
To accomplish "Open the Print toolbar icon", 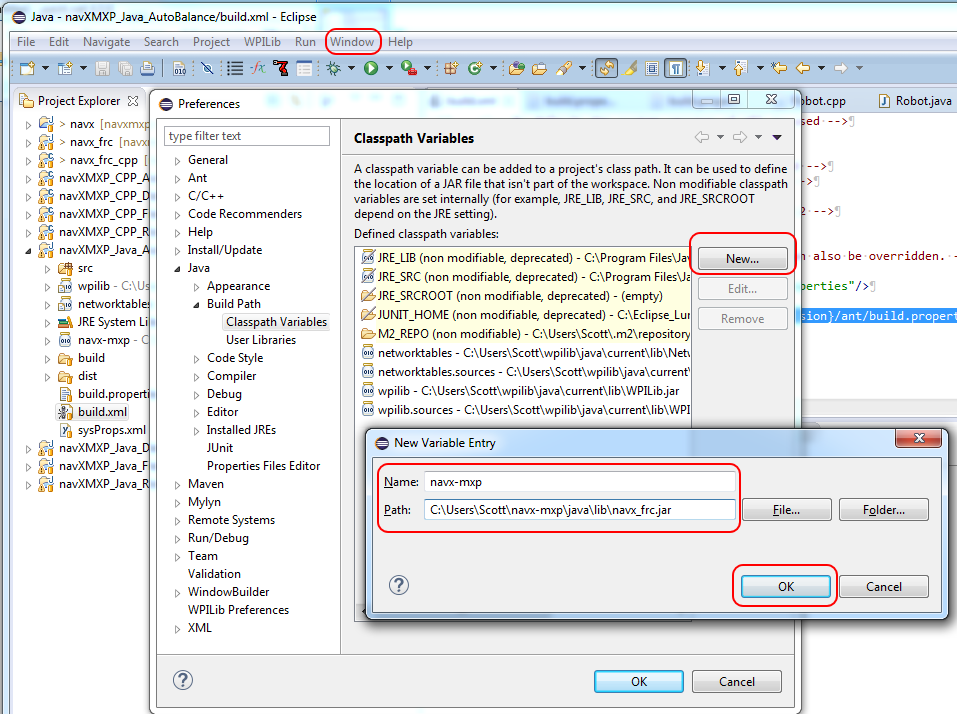I will [148, 68].
